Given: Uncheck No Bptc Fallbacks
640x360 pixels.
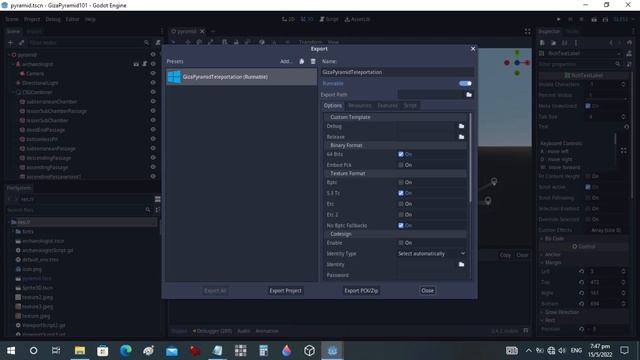Looking at the screenshot, I should pyautogui.click(x=401, y=225).
